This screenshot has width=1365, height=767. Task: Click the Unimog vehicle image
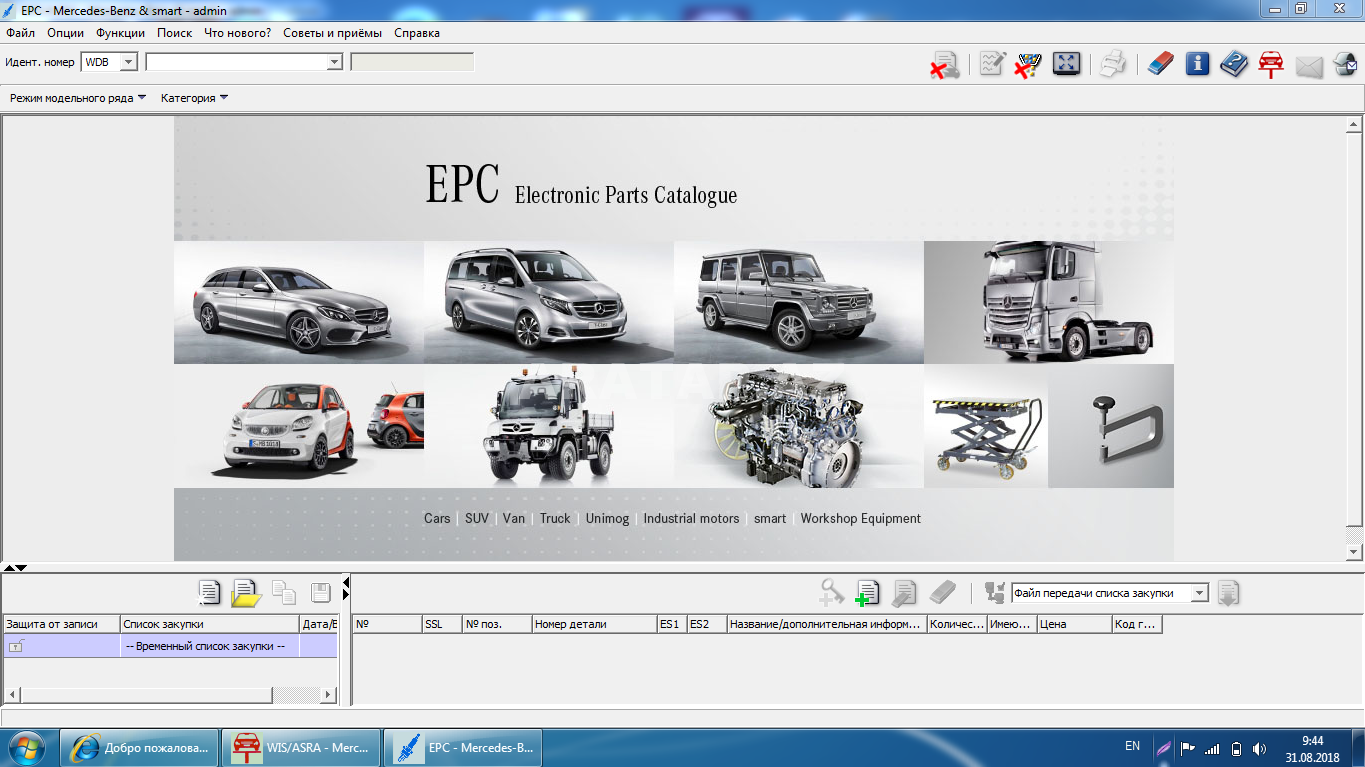pos(549,426)
